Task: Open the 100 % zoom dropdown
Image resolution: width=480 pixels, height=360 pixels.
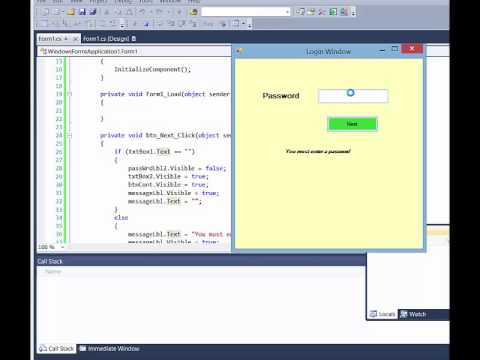Action: (62, 247)
